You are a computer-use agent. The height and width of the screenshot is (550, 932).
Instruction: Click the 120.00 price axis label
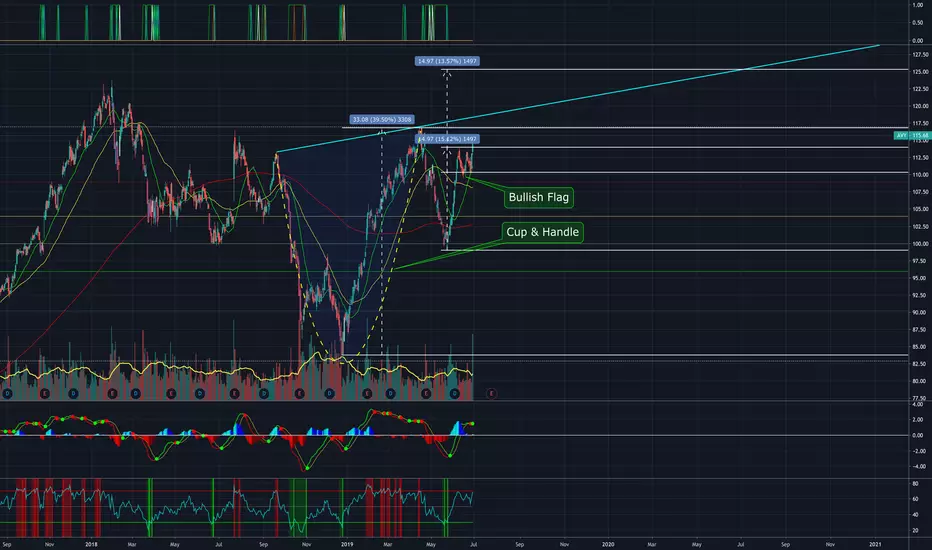click(x=920, y=106)
